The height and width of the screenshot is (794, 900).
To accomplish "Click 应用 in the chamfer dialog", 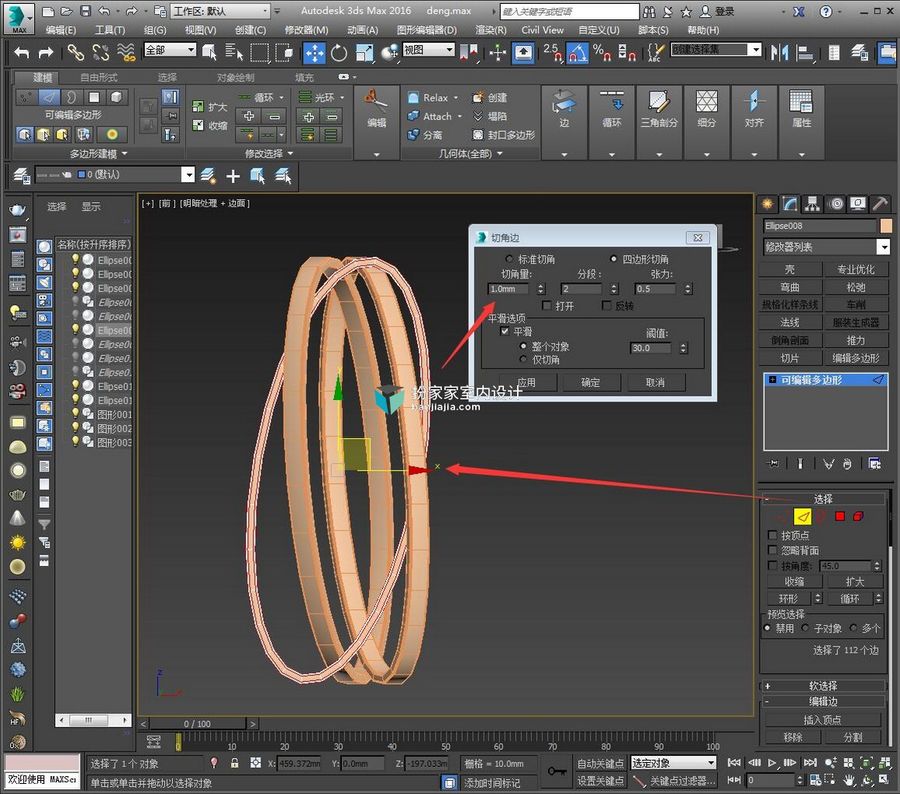I will pyautogui.click(x=526, y=382).
